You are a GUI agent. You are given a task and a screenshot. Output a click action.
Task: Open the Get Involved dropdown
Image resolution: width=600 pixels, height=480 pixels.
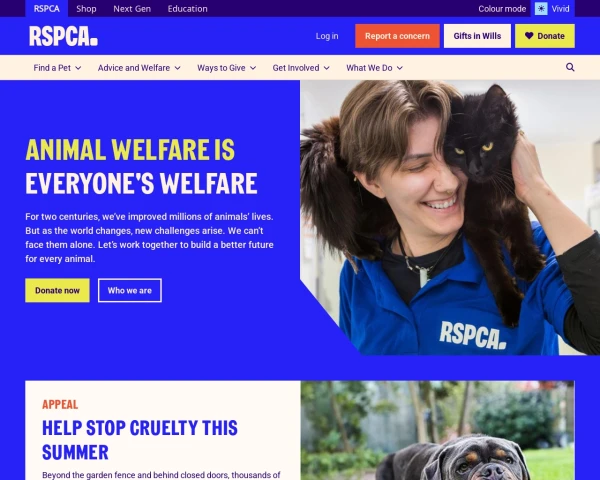tap(301, 68)
